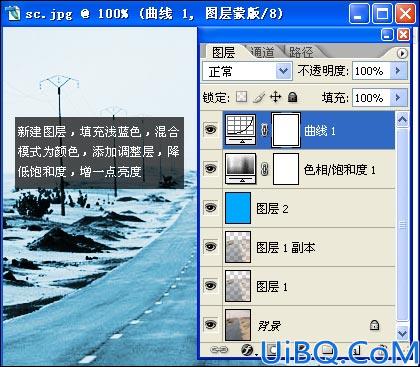This screenshot has width=420, height=367.
Task: Open the 填充 slider arrow
Action: click(398, 98)
